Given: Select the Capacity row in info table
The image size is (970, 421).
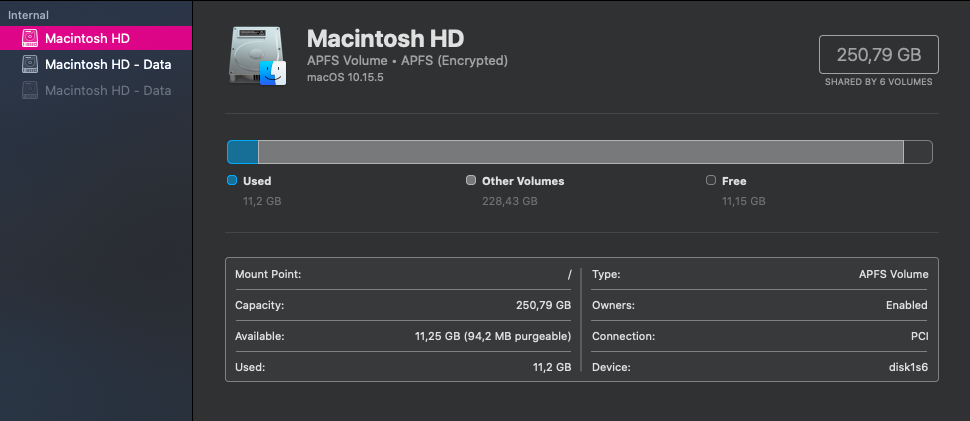Looking at the screenshot, I should coord(402,305).
